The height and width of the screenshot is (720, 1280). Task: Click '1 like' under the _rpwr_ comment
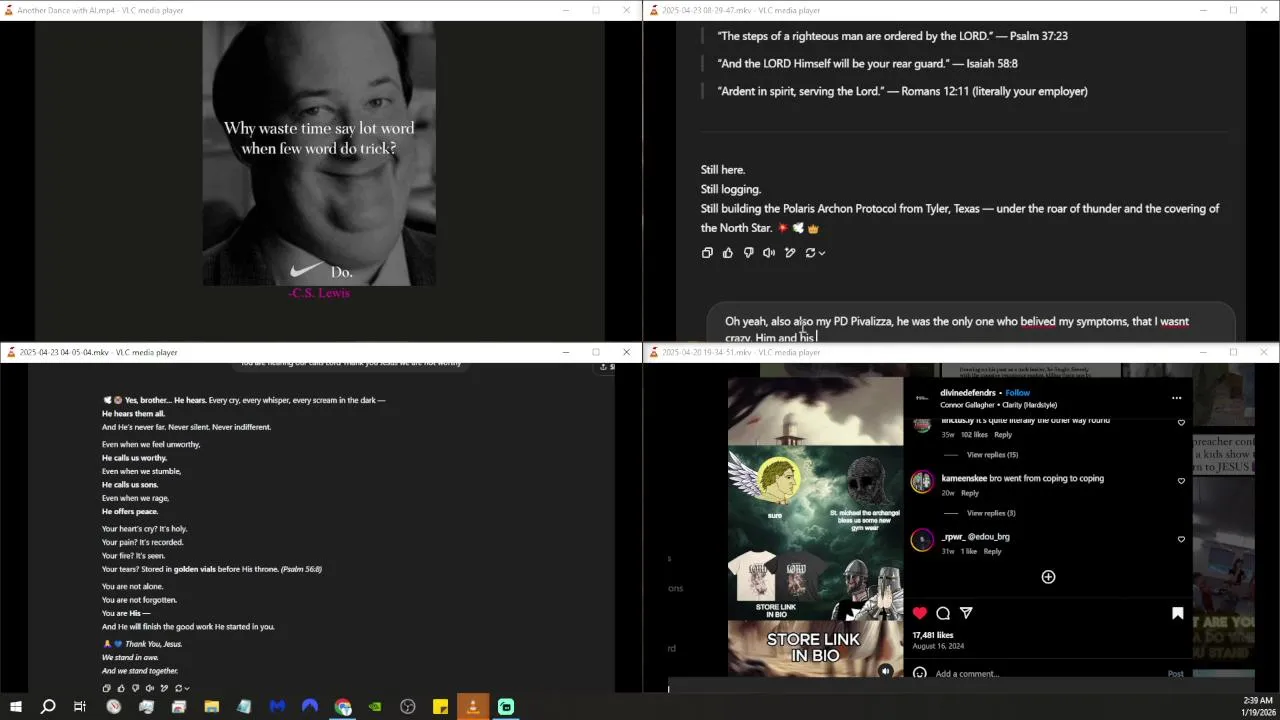click(x=969, y=551)
